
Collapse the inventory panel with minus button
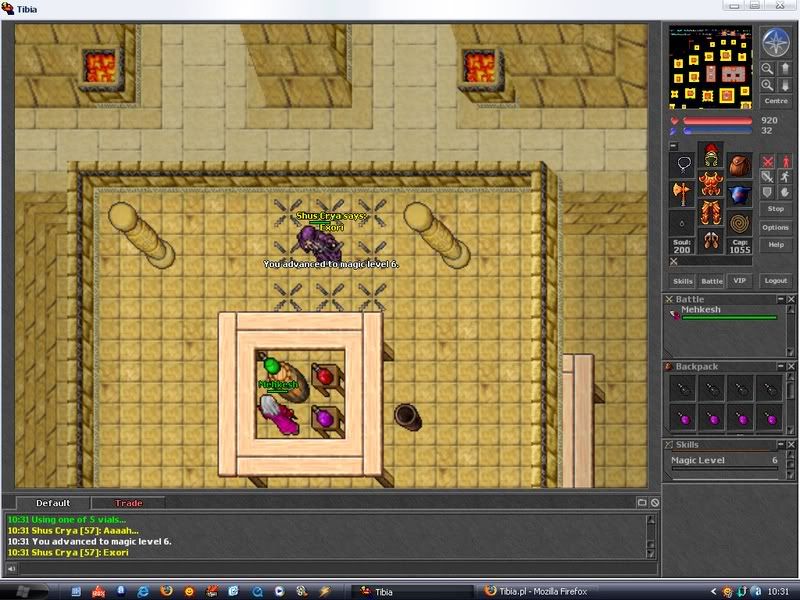click(x=673, y=146)
